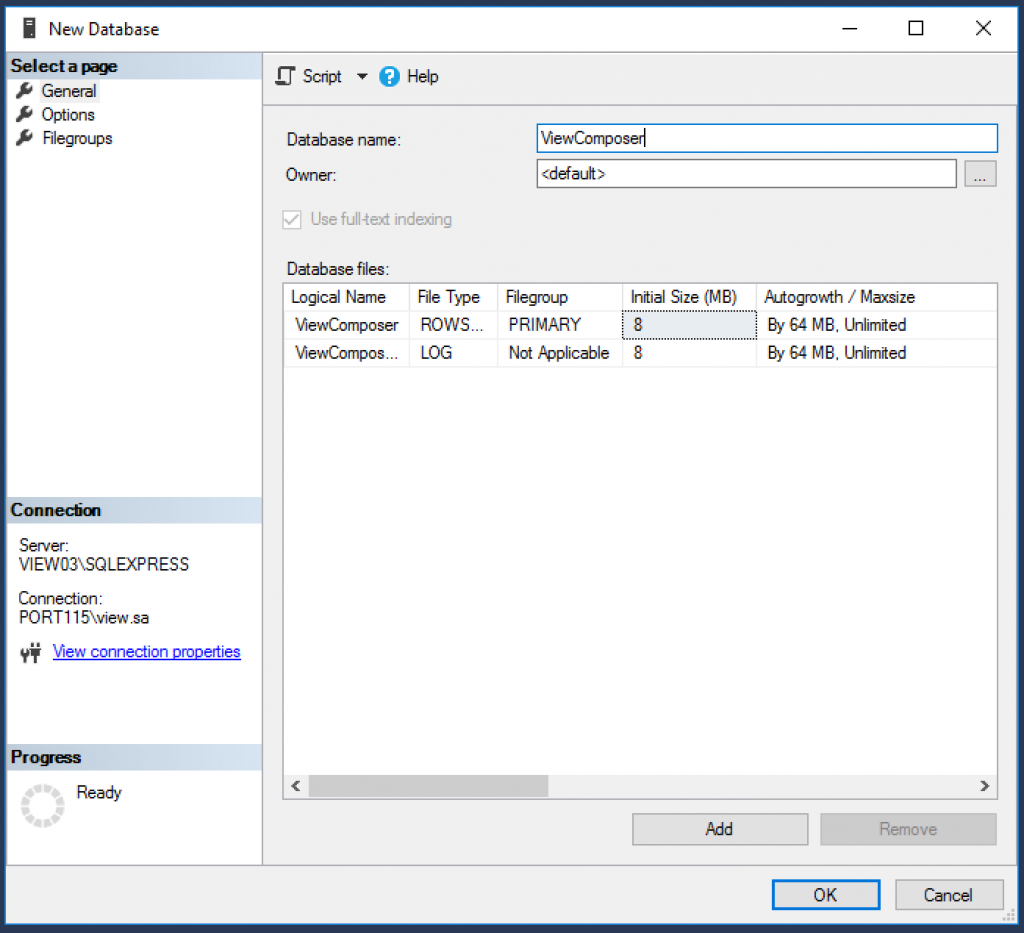Select the General page

(x=68, y=91)
